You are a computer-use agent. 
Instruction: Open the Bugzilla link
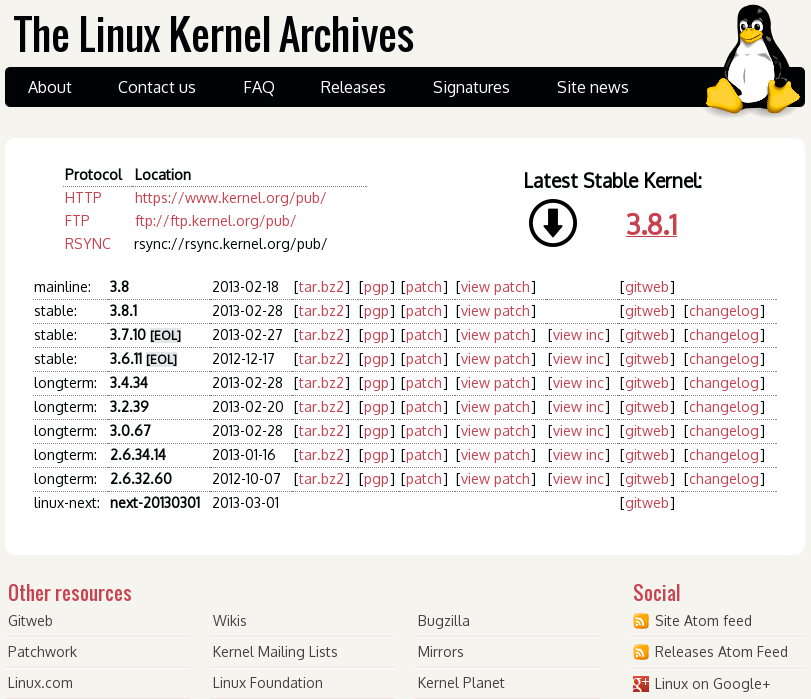443,621
